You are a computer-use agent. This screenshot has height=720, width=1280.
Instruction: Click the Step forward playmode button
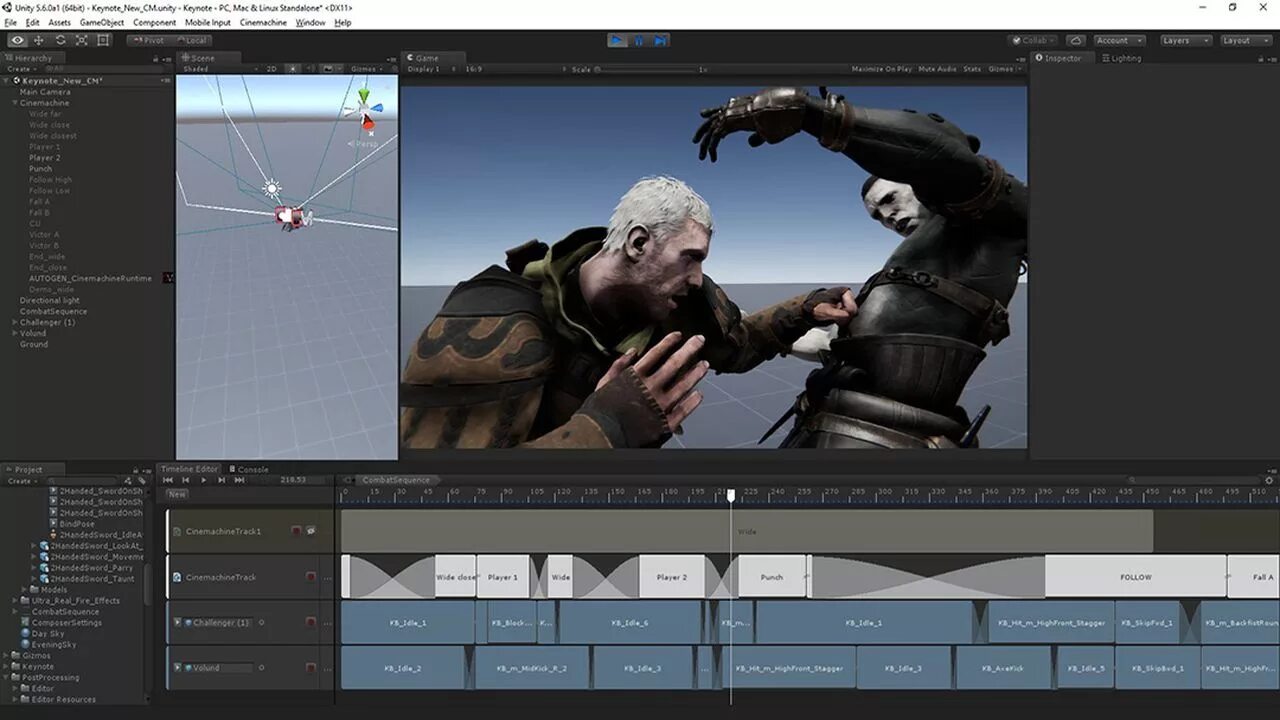click(x=661, y=40)
